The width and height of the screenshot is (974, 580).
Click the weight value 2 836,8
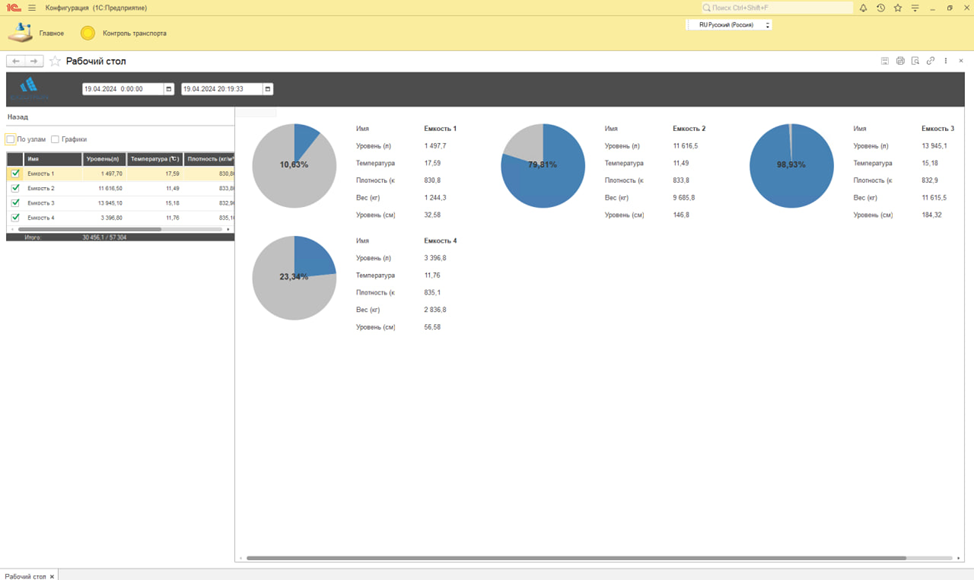tap(435, 309)
